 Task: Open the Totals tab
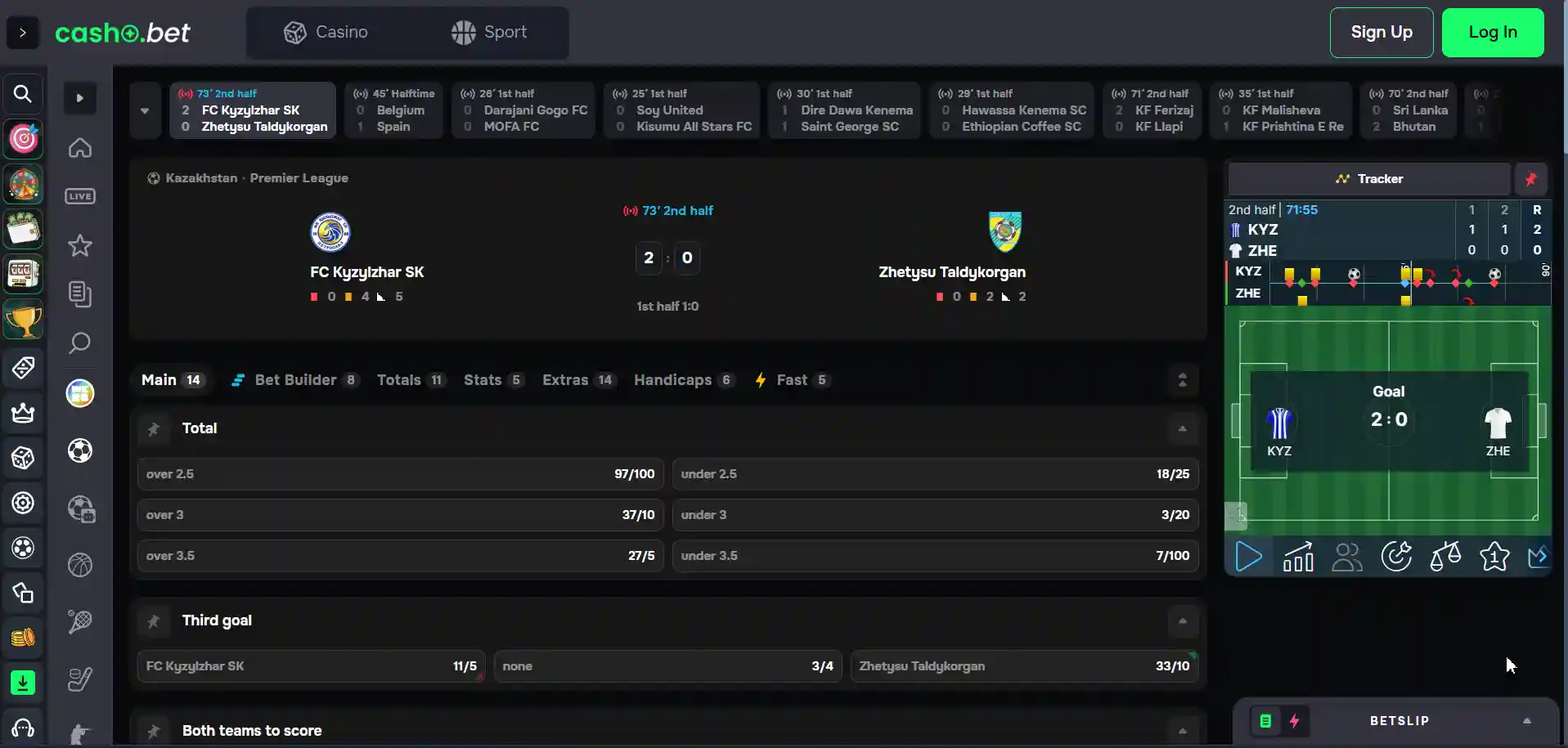(x=411, y=380)
